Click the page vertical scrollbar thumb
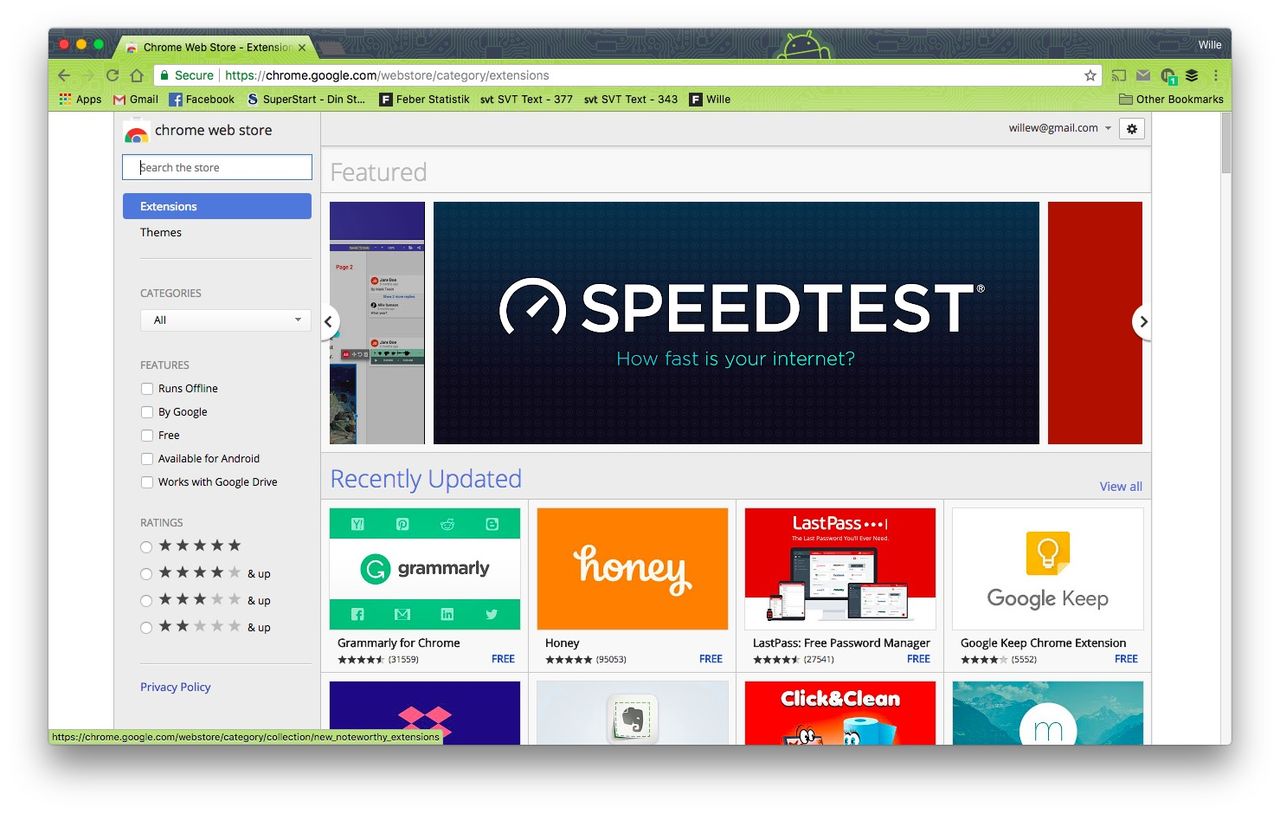The height and width of the screenshot is (814, 1280). 1226,142
